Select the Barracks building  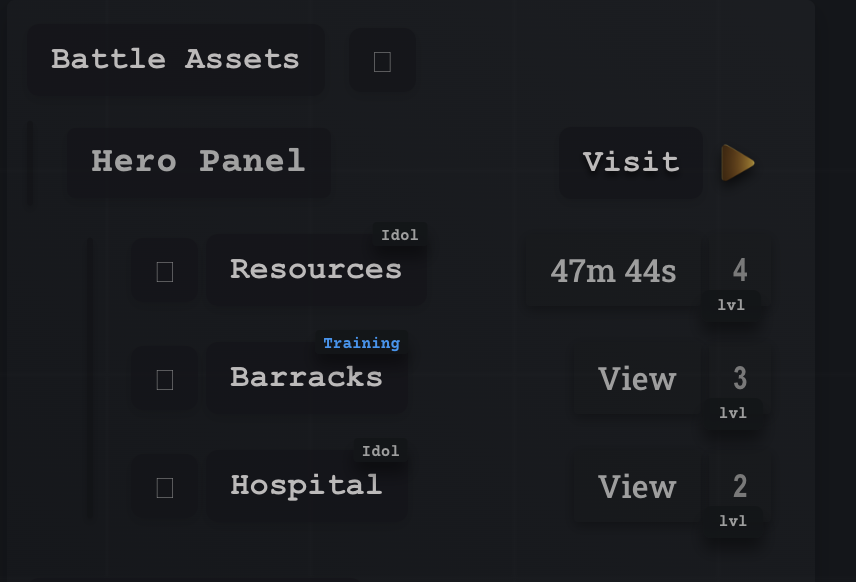306,378
